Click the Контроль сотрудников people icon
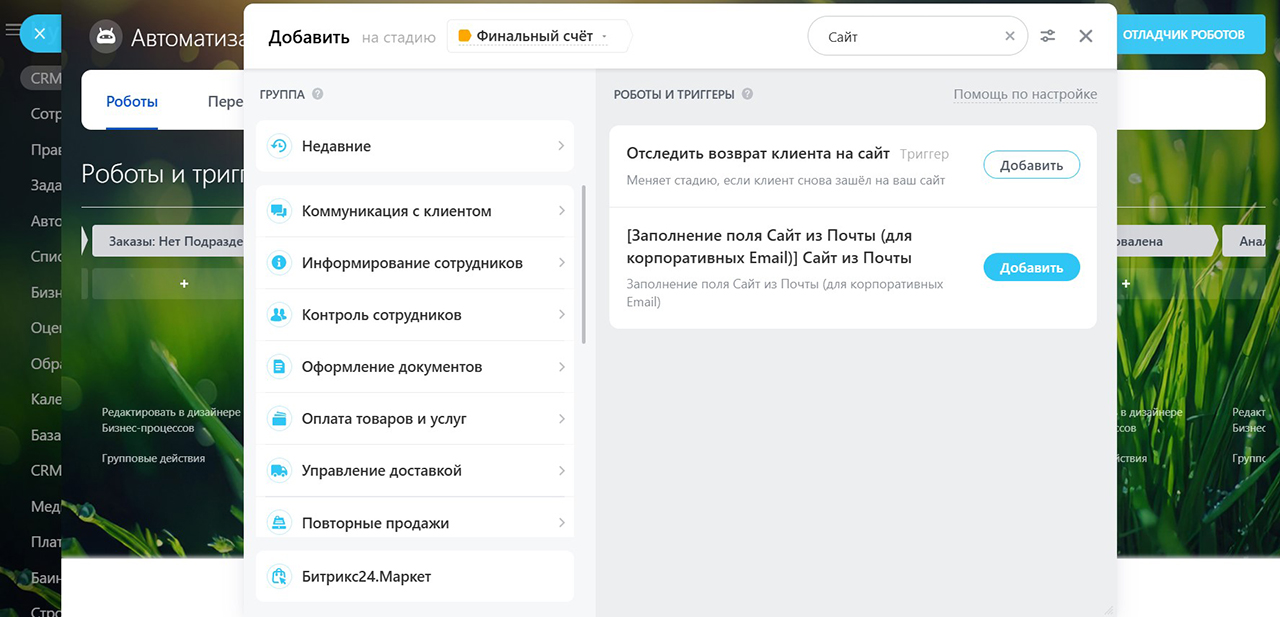 [279, 315]
